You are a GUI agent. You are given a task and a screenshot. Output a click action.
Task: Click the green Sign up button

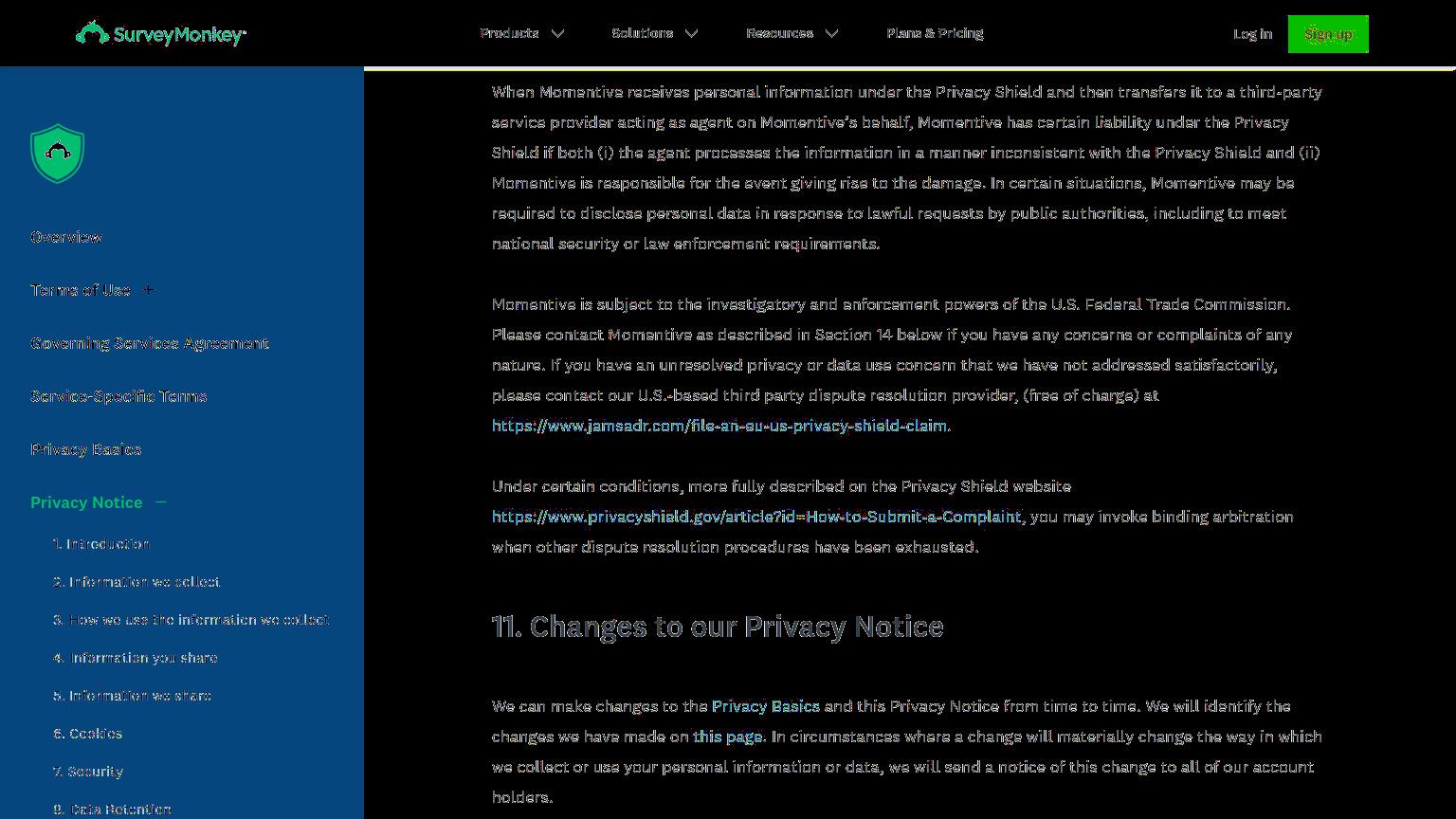tap(1328, 34)
